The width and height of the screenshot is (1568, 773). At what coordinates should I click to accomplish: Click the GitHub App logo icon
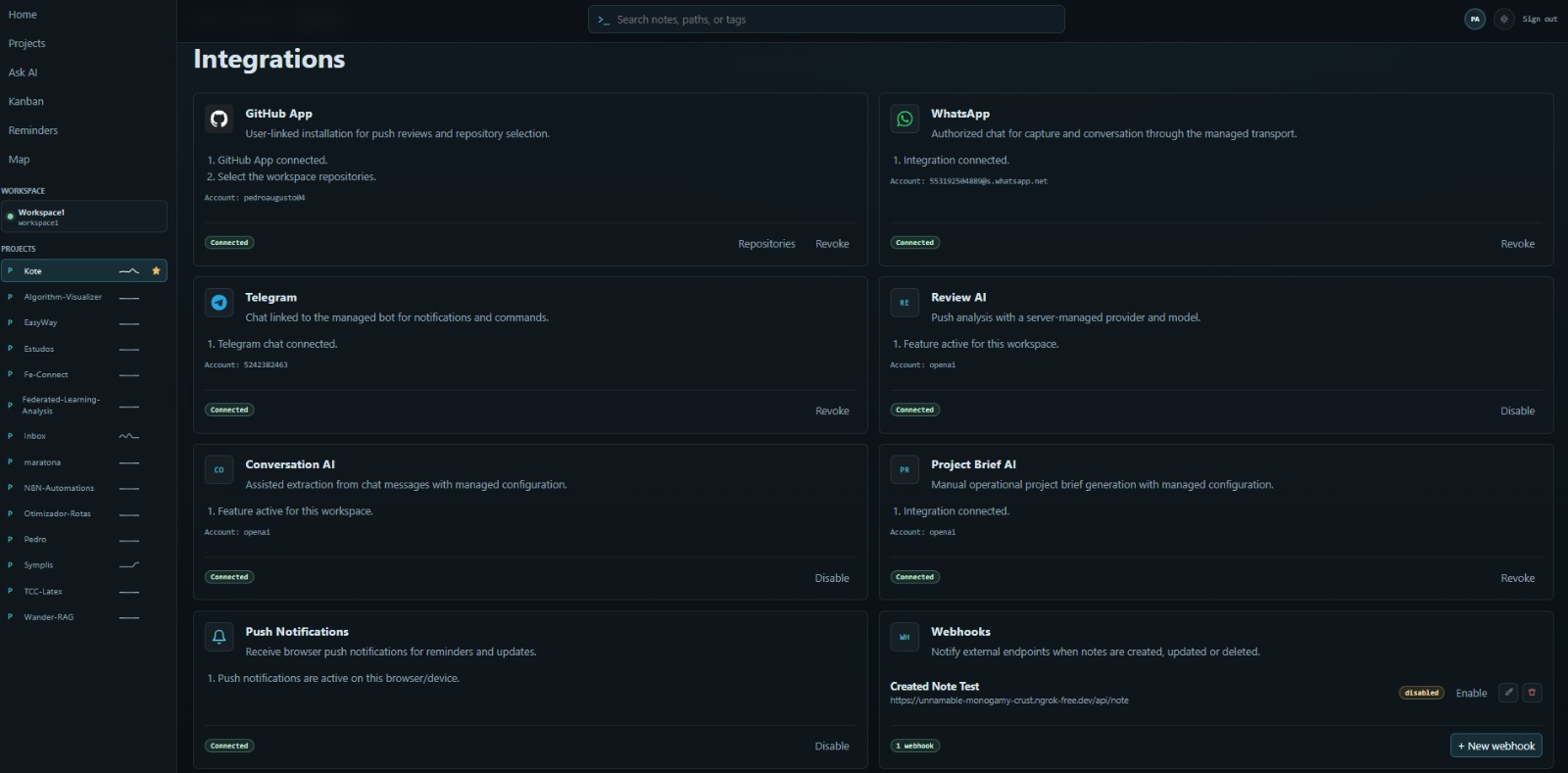click(x=219, y=119)
